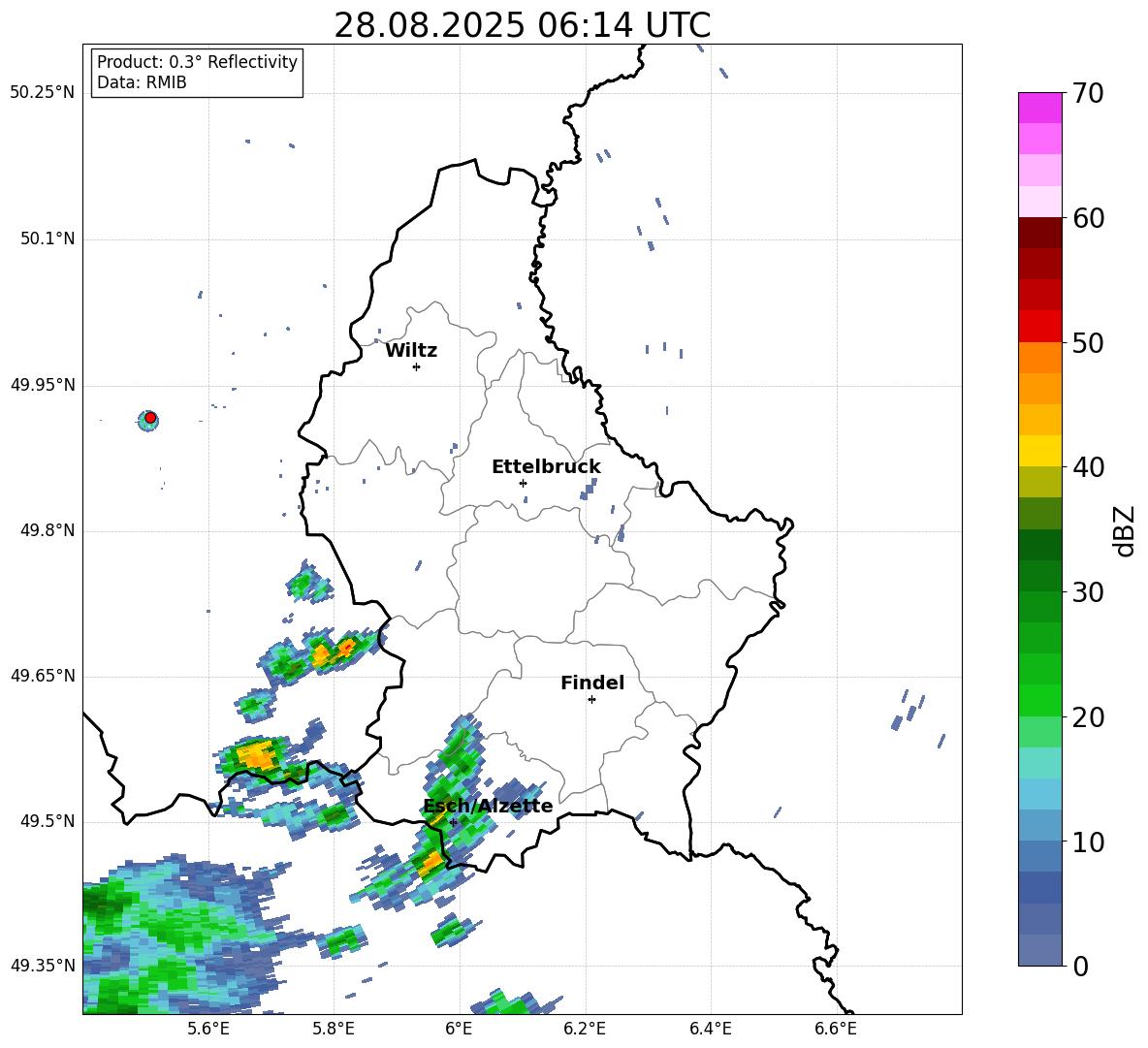Select the Findel city label
The image size is (1148, 1048).
[x=592, y=683]
